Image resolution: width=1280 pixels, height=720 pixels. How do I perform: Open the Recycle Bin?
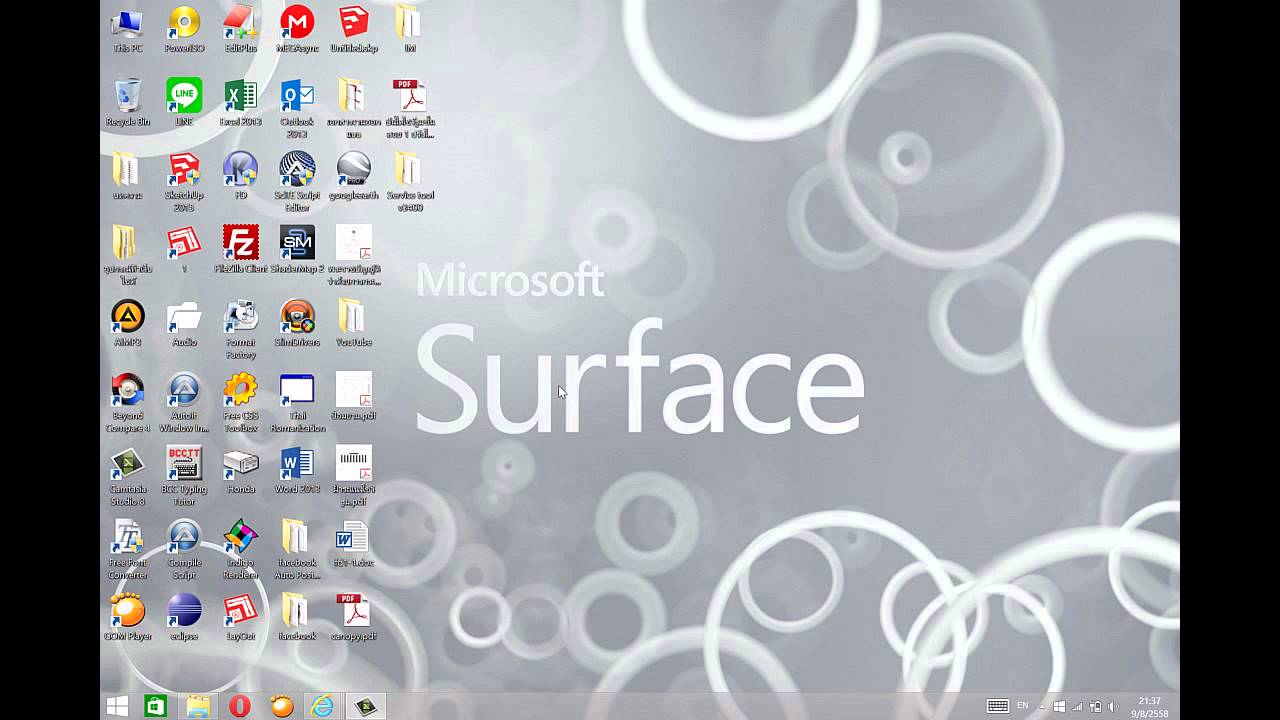pyautogui.click(x=127, y=102)
